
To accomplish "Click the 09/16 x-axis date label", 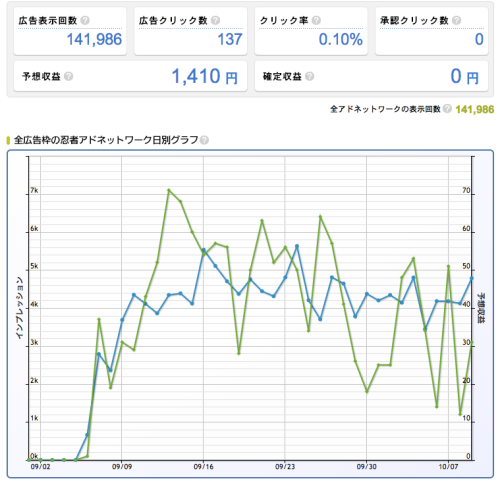I will tap(203, 467).
